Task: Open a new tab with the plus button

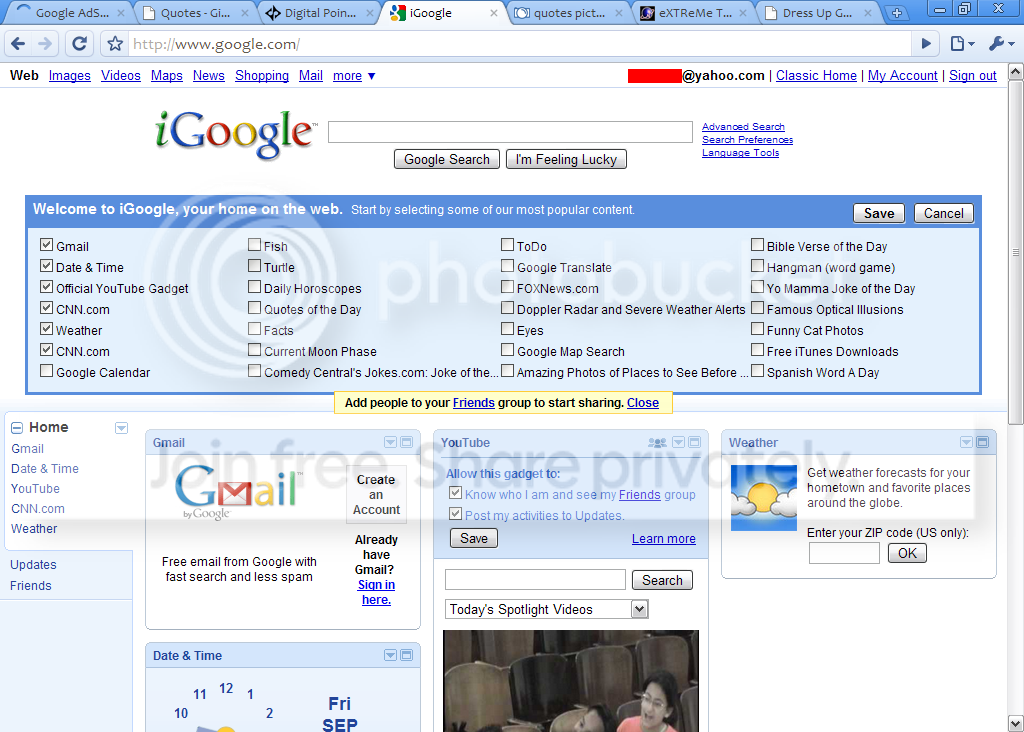Action: click(897, 13)
